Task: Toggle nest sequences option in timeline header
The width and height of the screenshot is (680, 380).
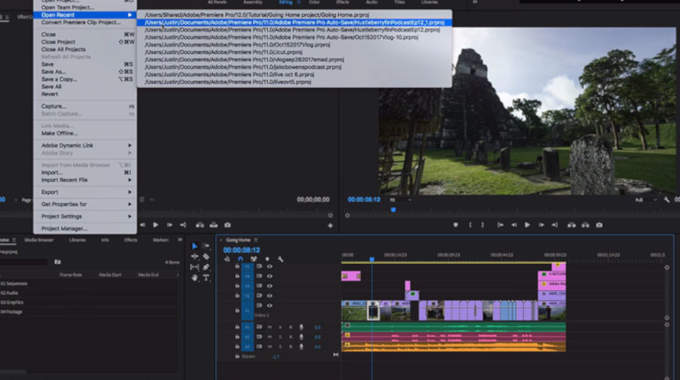Action: [x=227, y=259]
